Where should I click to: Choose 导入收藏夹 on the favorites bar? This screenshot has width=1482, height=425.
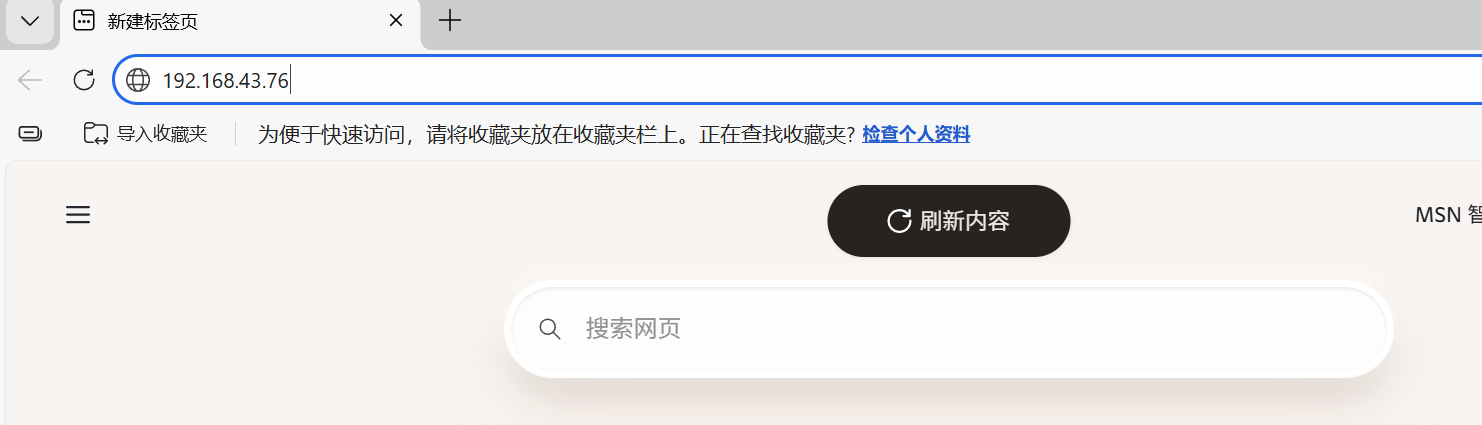tap(146, 133)
